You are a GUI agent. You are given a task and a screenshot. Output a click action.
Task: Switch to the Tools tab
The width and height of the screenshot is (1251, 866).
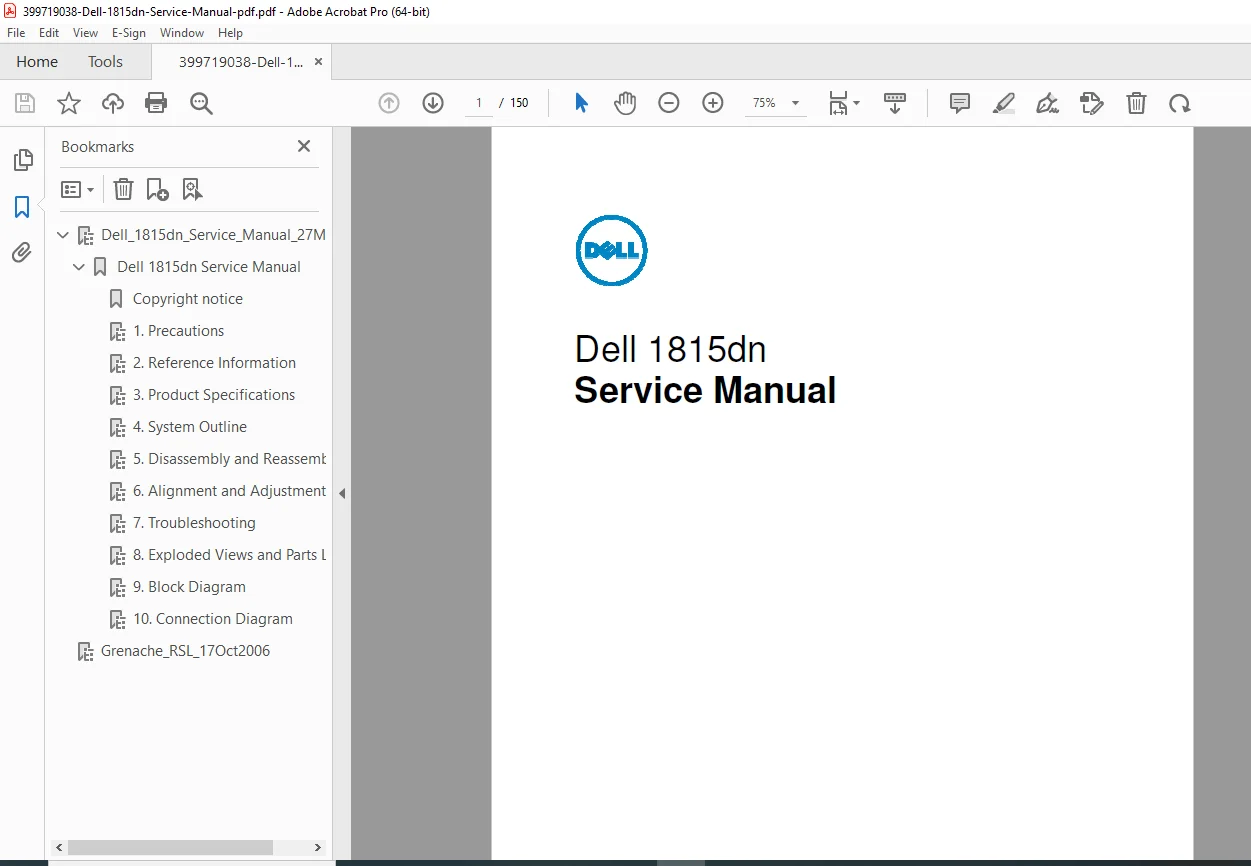[x=105, y=62]
